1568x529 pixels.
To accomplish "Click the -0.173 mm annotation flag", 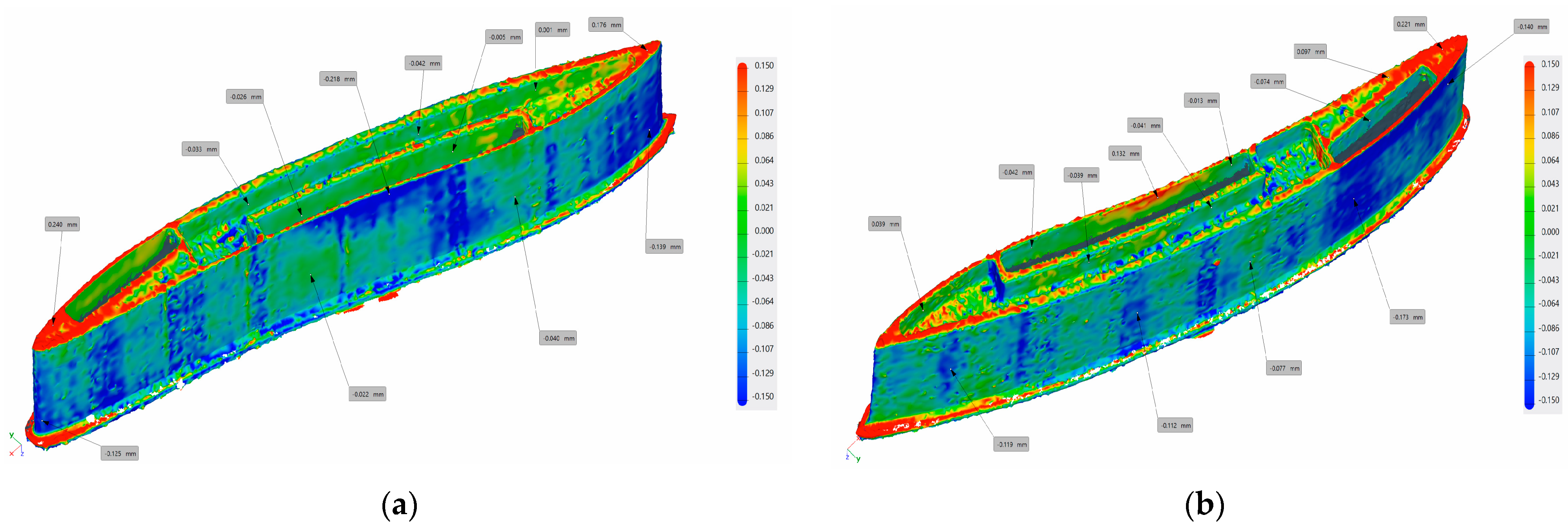I will click(1408, 317).
